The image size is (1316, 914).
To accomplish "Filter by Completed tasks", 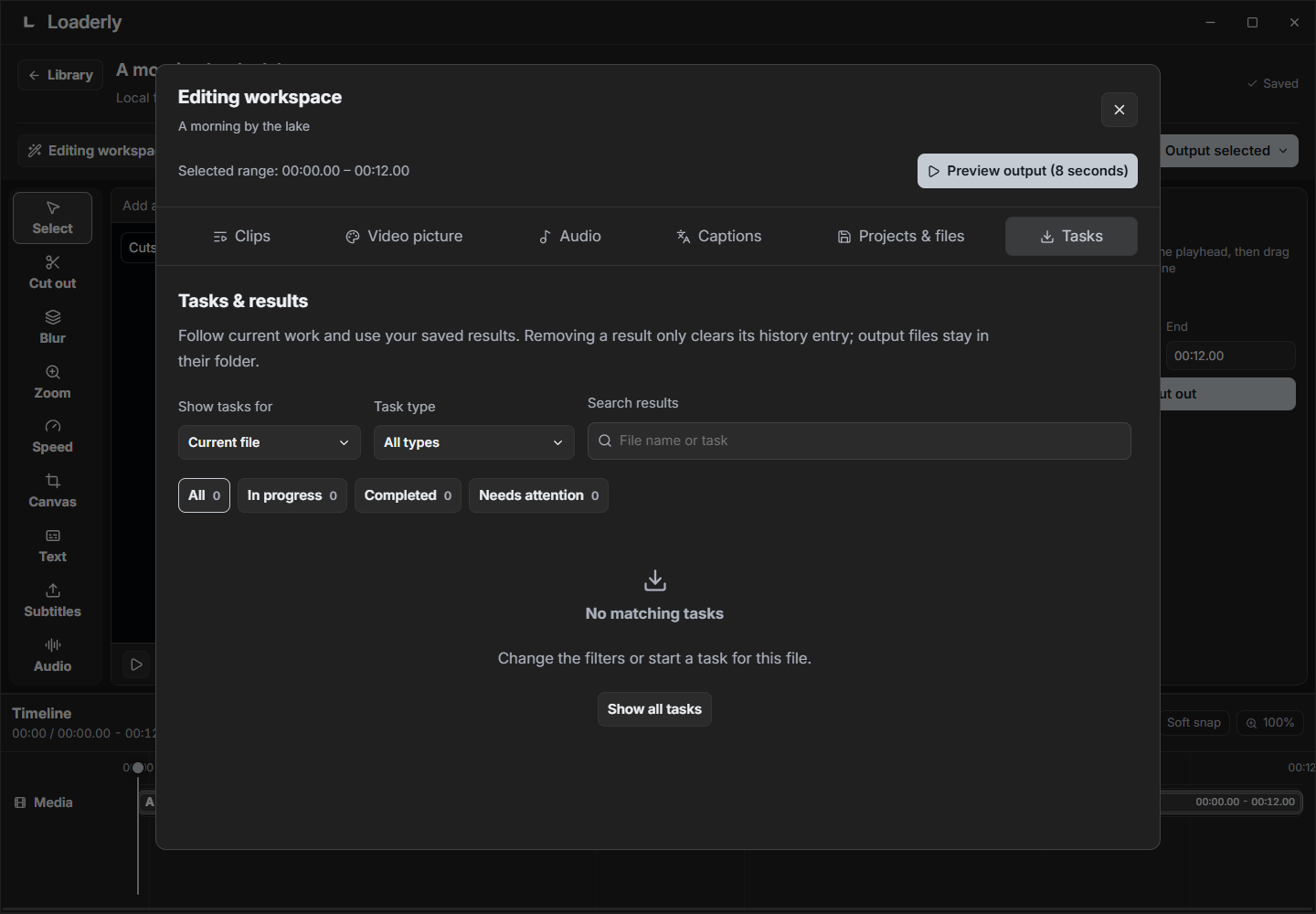I will (x=408, y=495).
